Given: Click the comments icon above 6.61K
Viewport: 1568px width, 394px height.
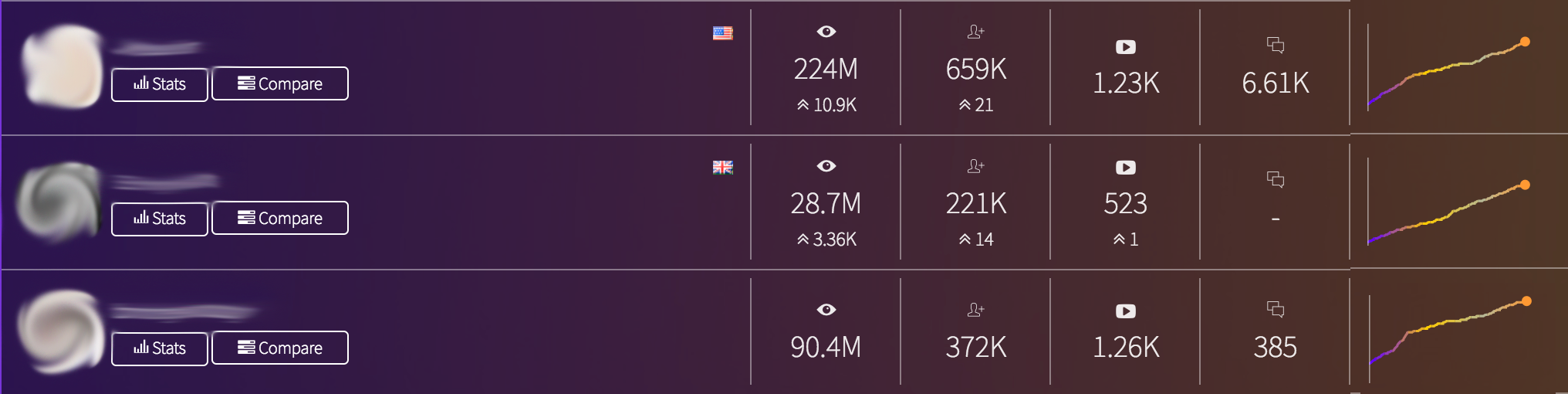Looking at the screenshot, I should (1275, 46).
